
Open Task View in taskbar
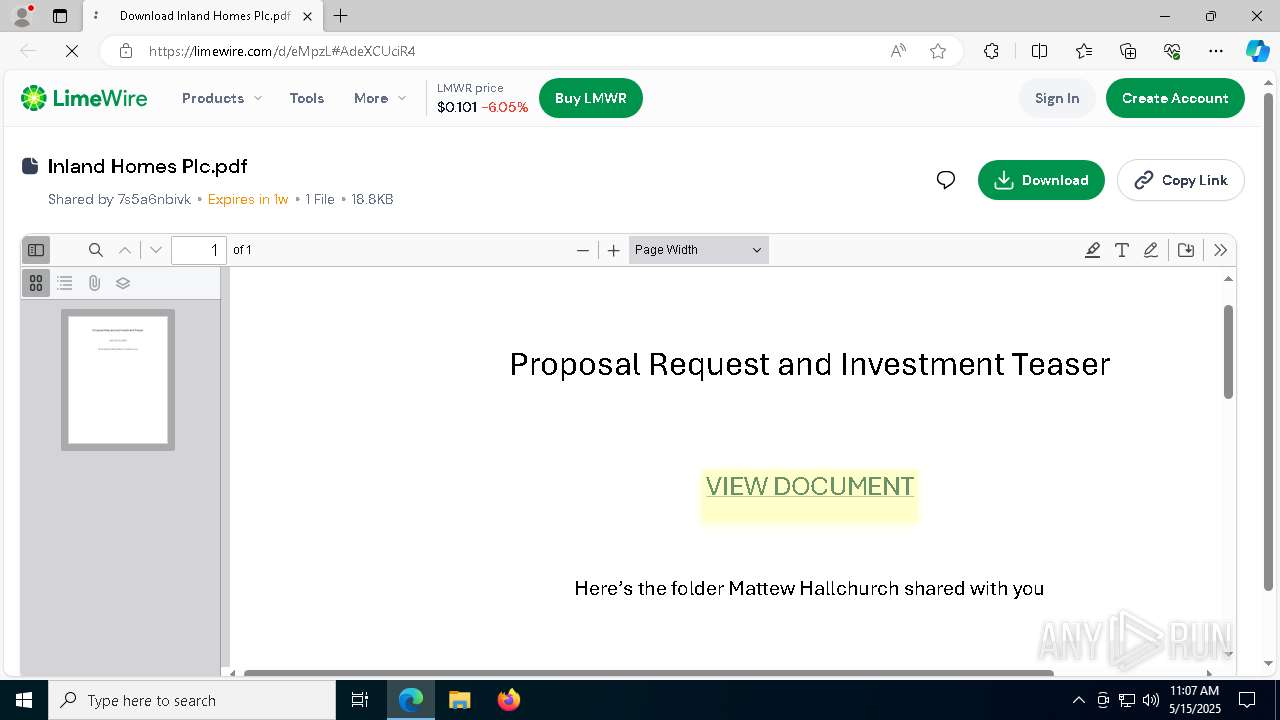[x=360, y=700]
